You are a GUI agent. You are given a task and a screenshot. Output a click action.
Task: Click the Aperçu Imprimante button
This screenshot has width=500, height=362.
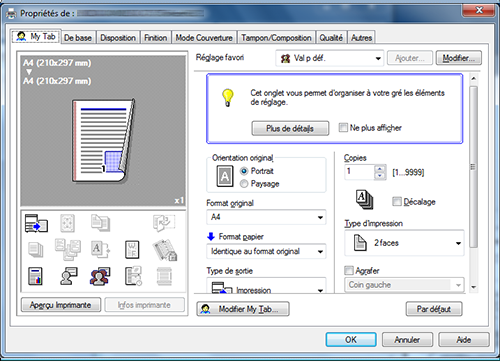coord(61,305)
